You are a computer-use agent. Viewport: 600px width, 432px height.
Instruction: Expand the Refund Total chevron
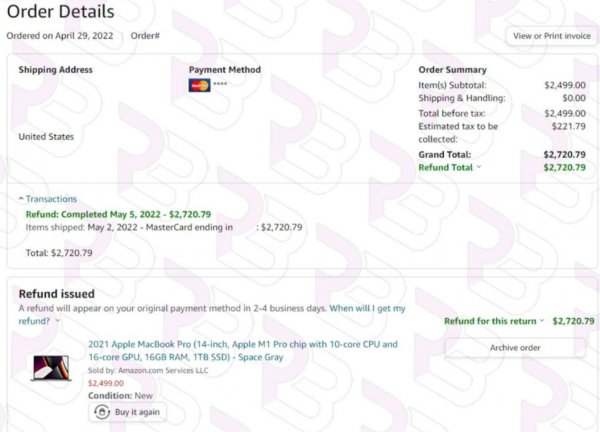[x=479, y=167]
